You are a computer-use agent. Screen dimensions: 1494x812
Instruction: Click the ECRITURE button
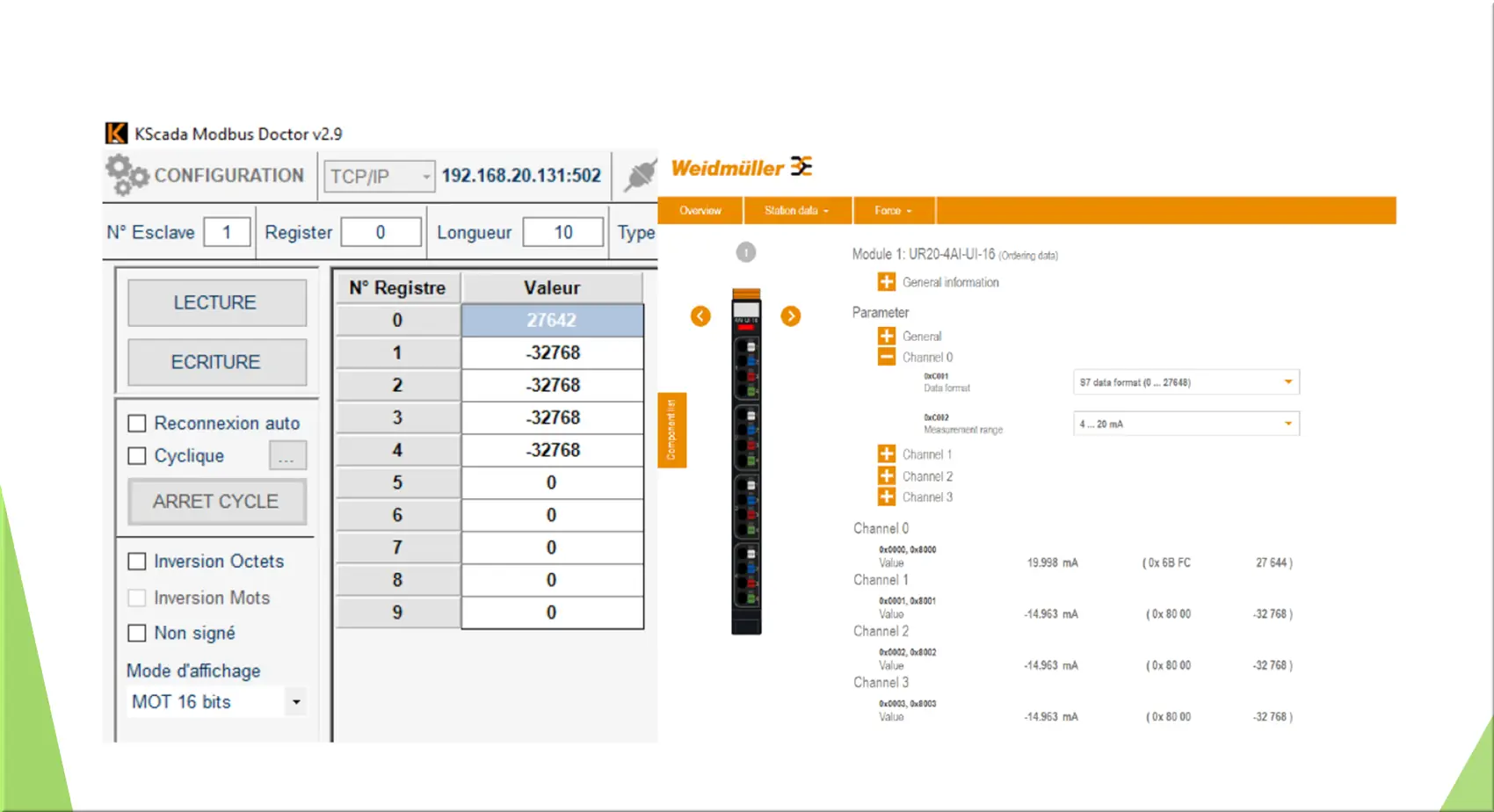coord(217,362)
